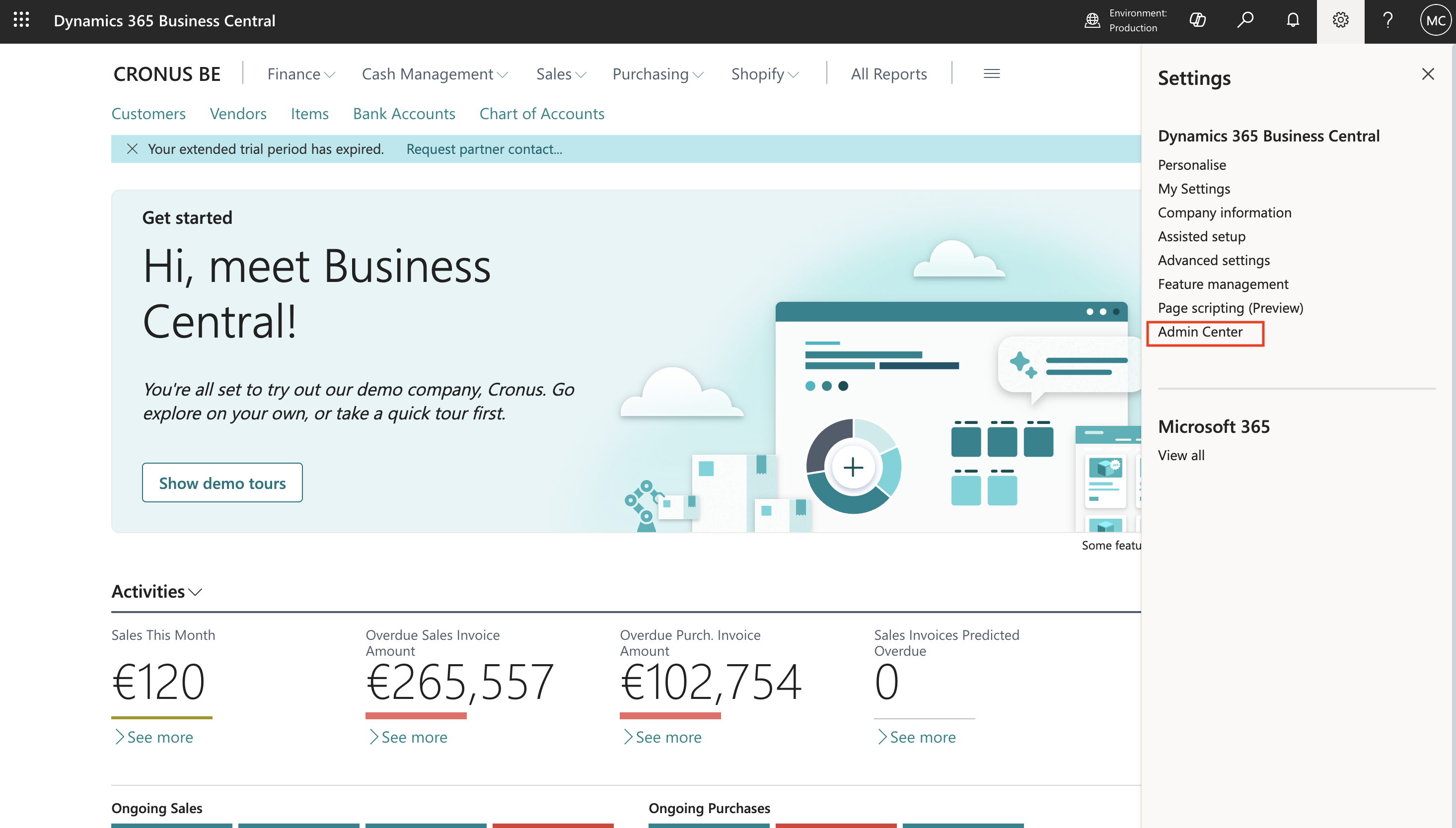Click the Environment Production globe icon
The height and width of the screenshot is (828, 1456).
[x=1092, y=20]
